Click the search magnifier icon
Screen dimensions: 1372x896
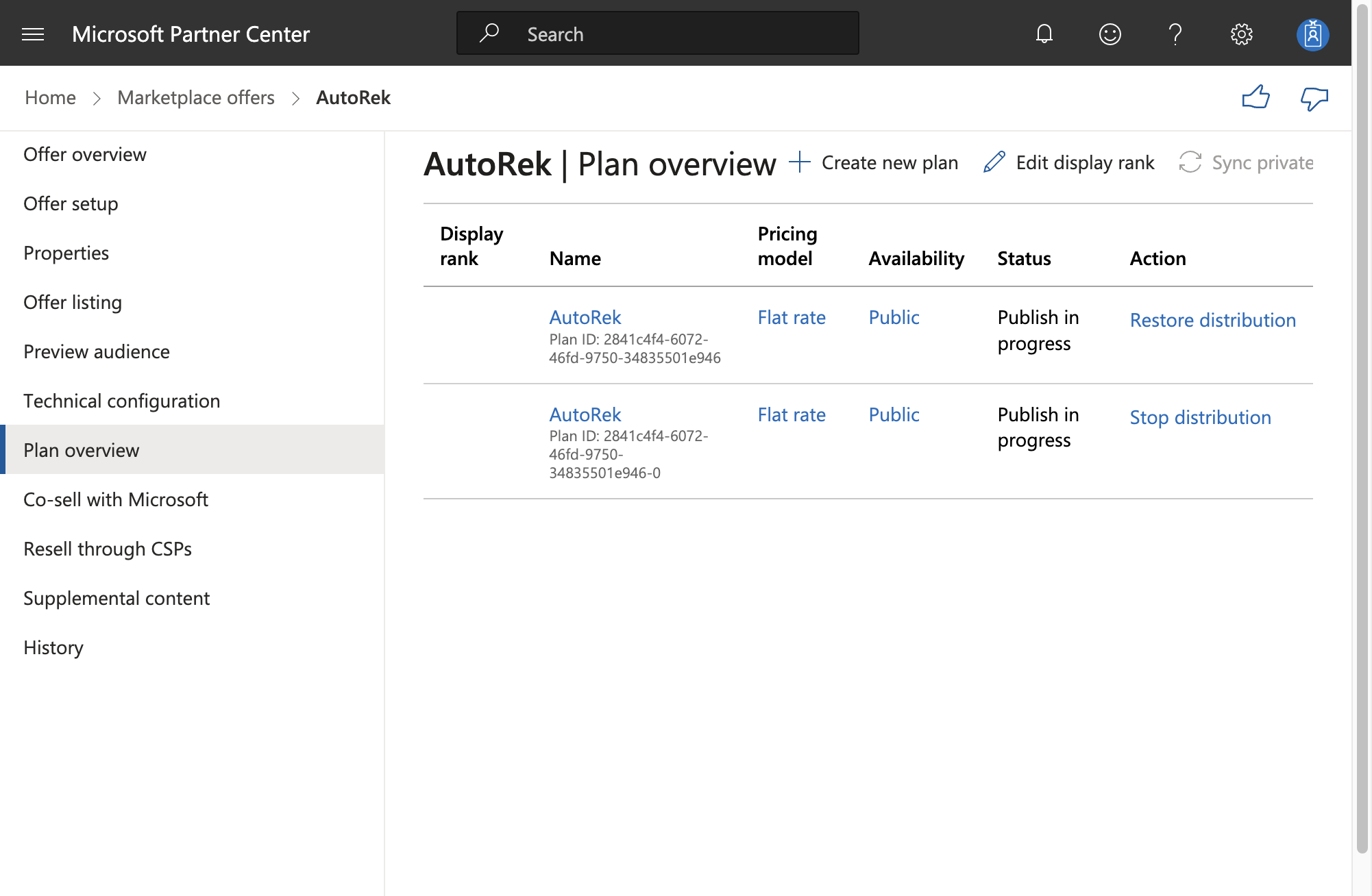coord(489,33)
